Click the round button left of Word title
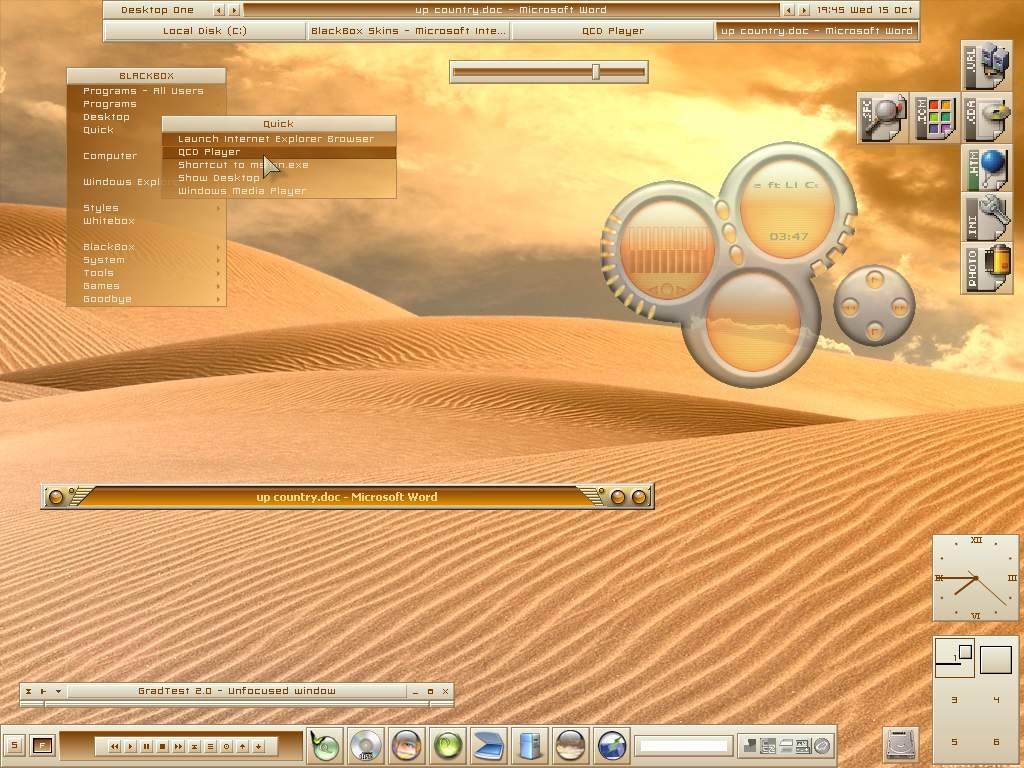 56,497
